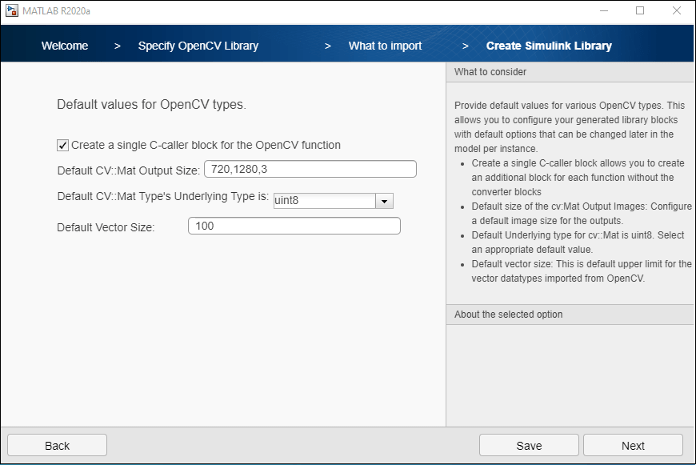This screenshot has width=696, height=465.
Task: Click the About the selected option header
Action: (570, 314)
